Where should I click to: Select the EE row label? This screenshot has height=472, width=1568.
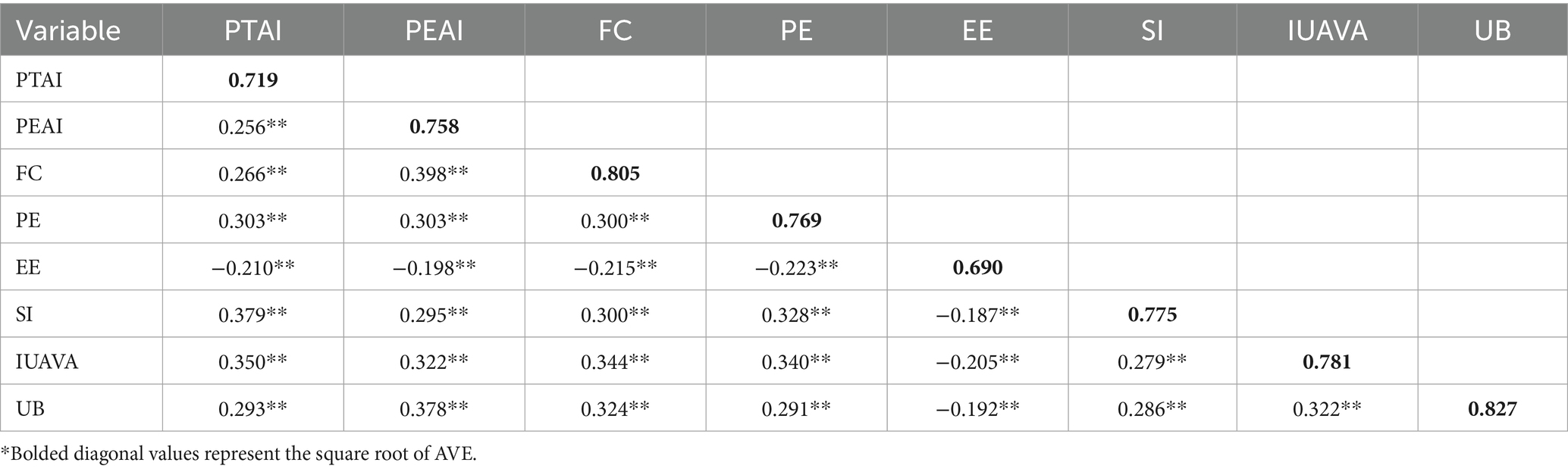pos(28,267)
